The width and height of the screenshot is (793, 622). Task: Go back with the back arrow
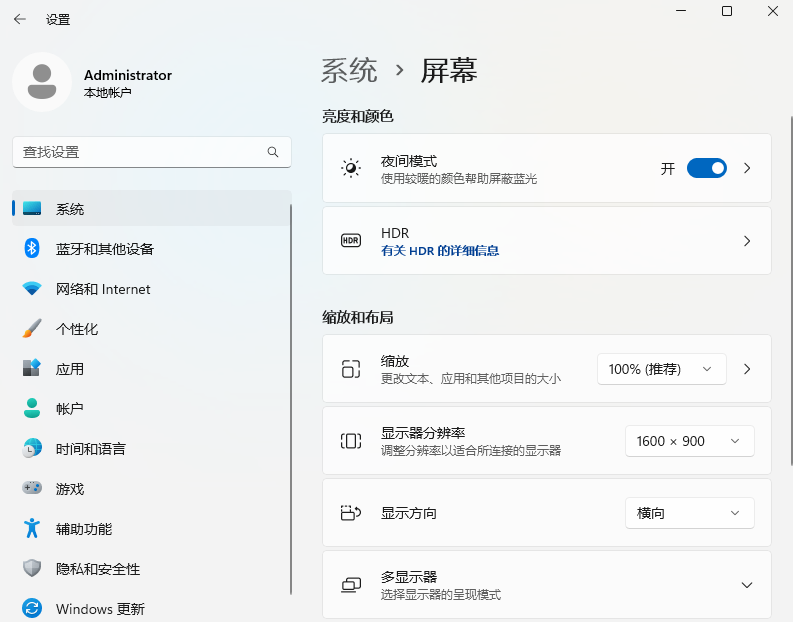pos(20,19)
